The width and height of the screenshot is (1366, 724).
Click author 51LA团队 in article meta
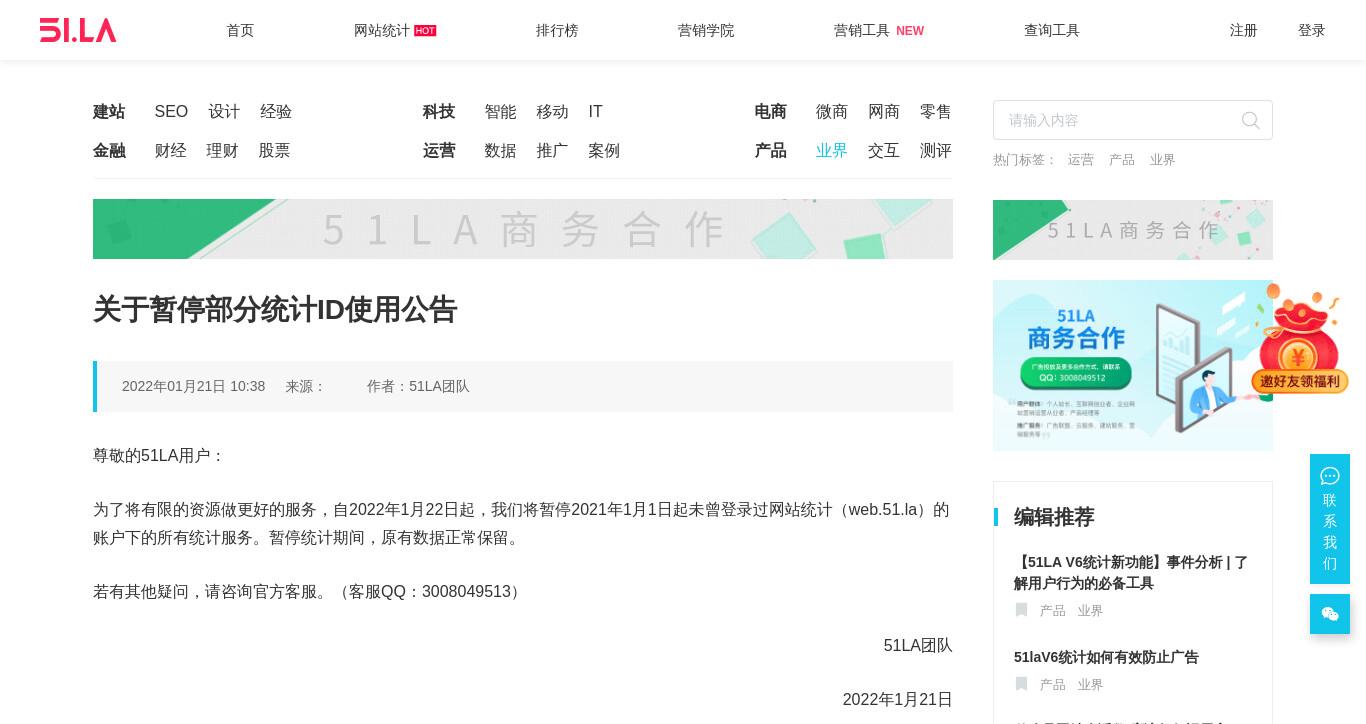(439, 386)
